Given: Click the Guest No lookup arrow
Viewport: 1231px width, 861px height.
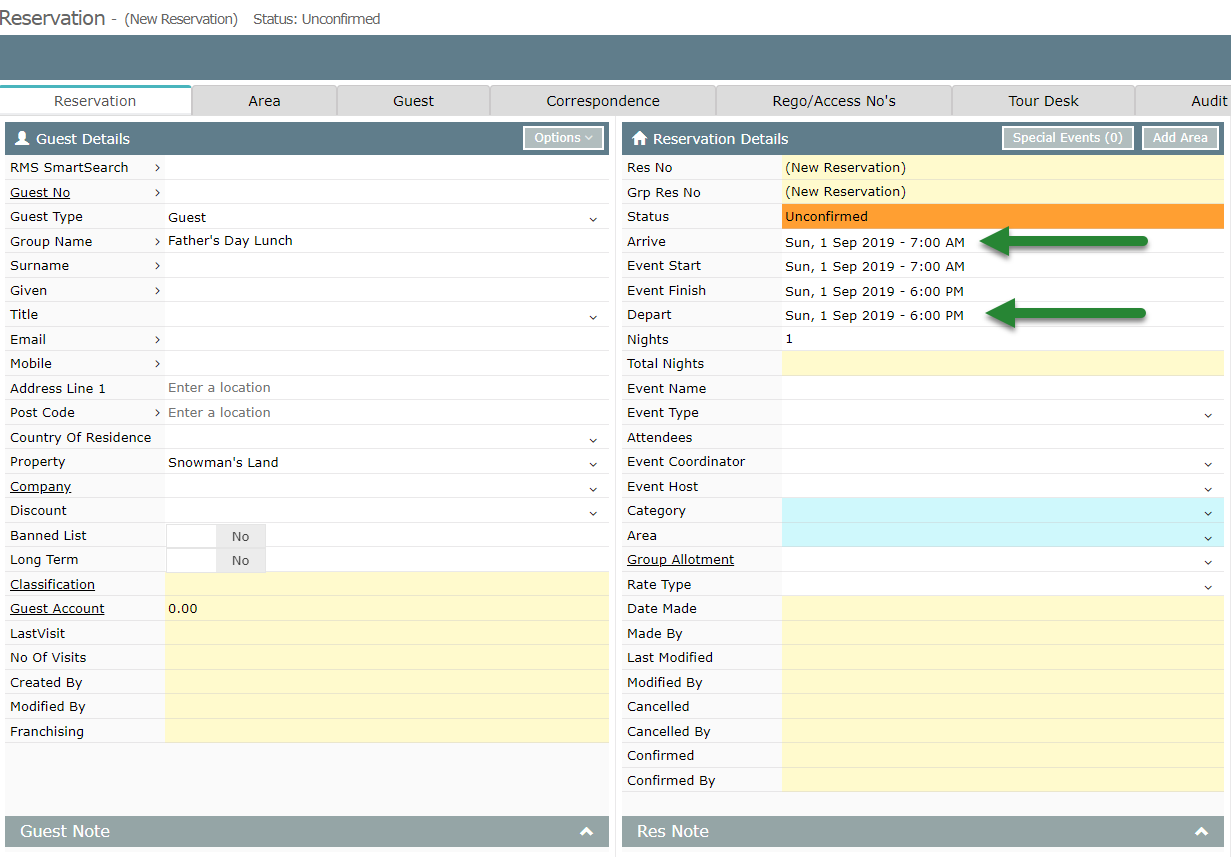Looking at the screenshot, I should [x=157, y=193].
